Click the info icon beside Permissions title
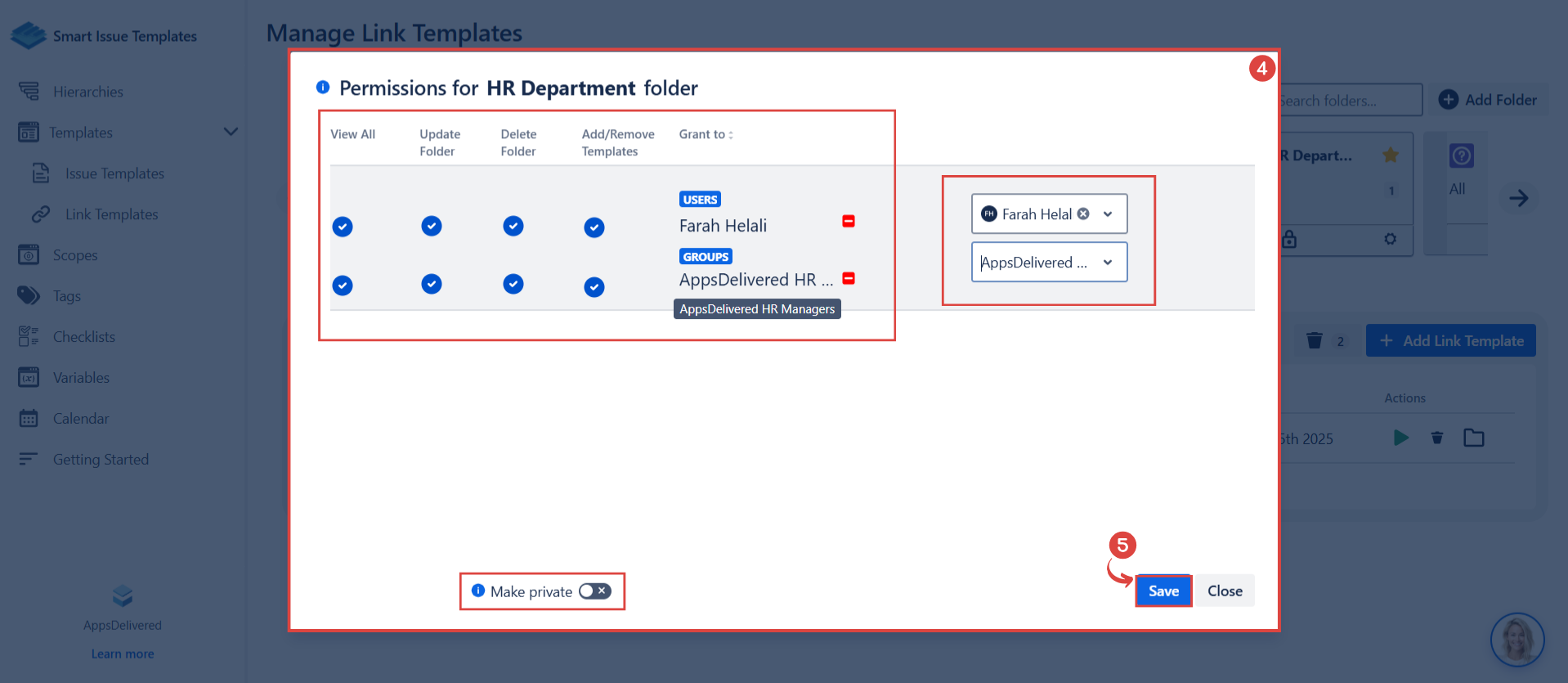 pyautogui.click(x=323, y=88)
